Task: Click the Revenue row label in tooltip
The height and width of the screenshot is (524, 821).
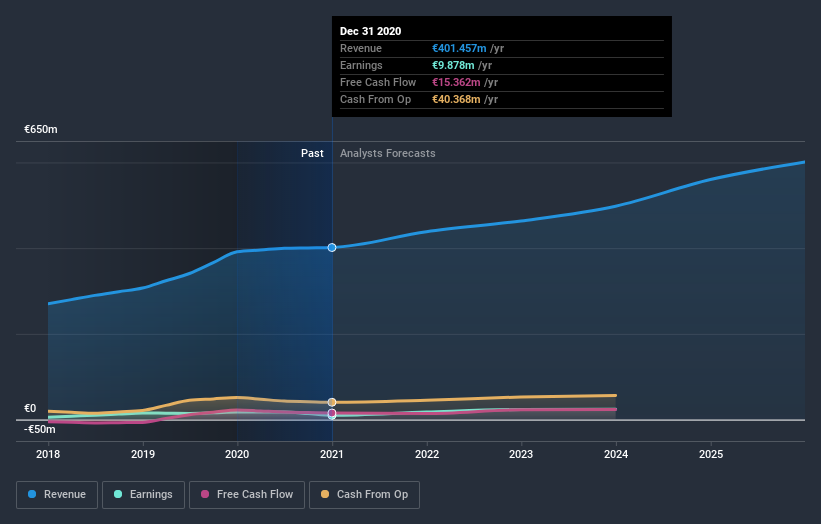Action: (361, 48)
